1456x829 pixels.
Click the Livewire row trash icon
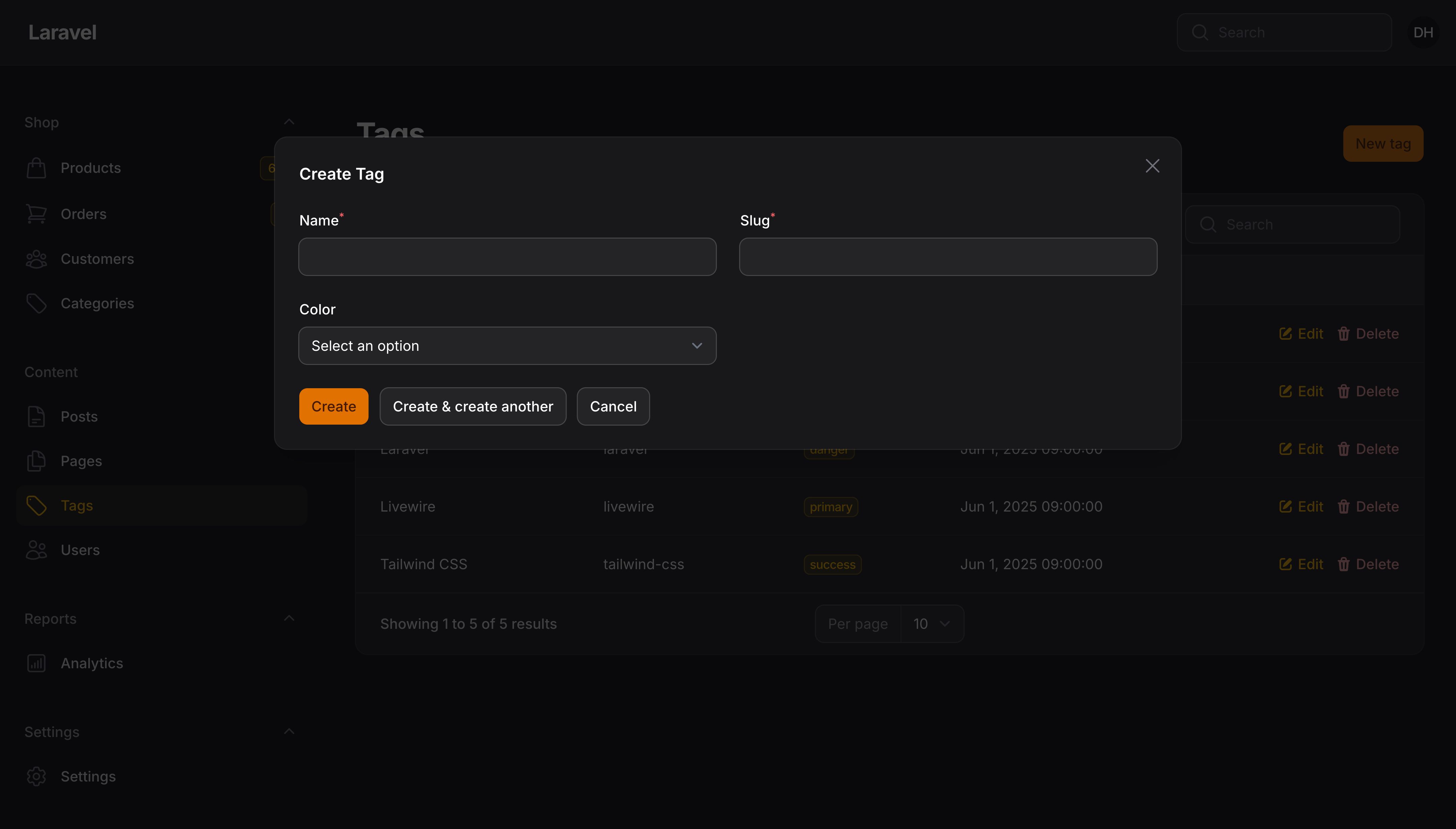(x=1343, y=507)
